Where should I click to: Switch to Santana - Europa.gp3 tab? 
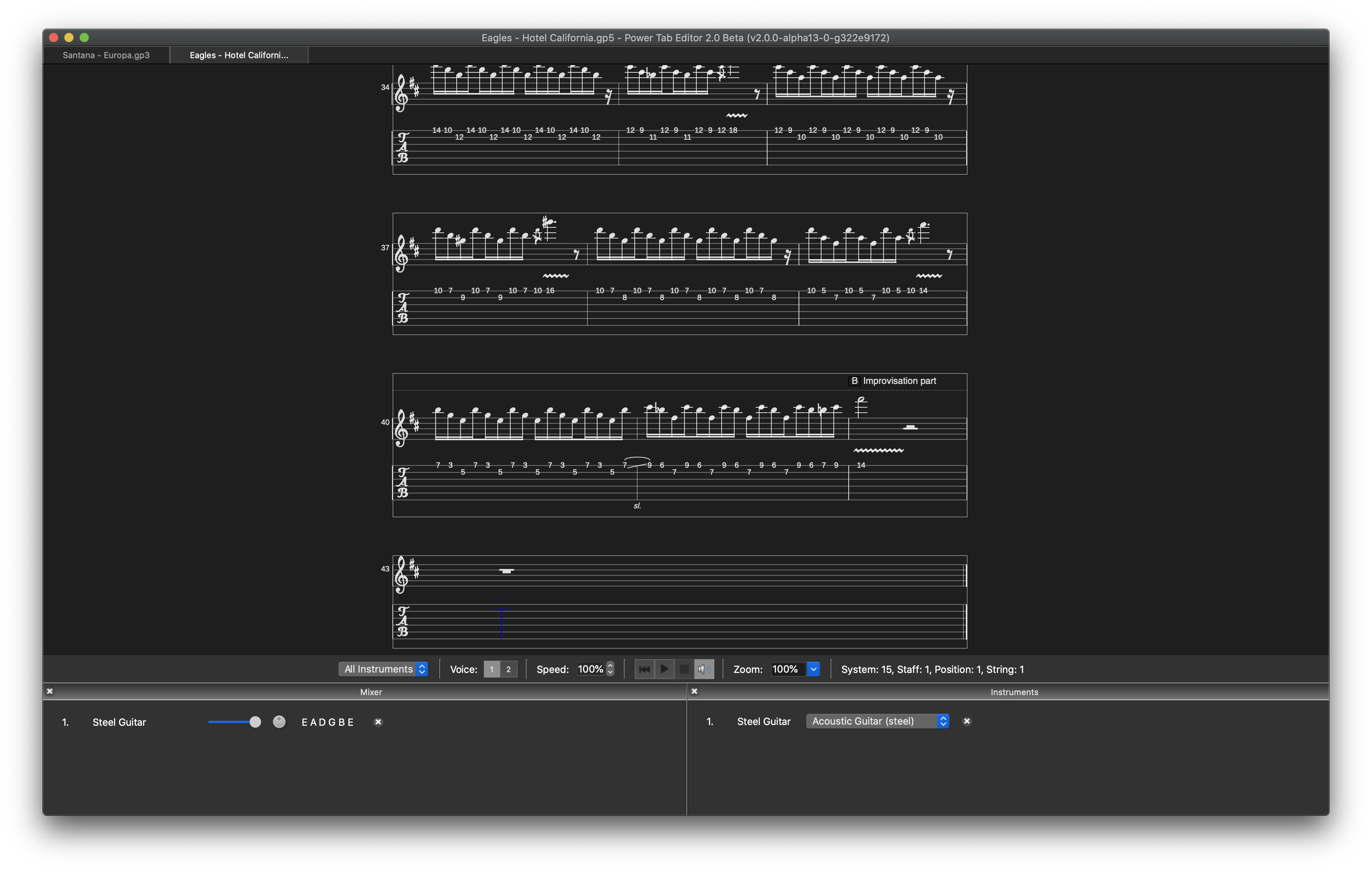[x=106, y=55]
